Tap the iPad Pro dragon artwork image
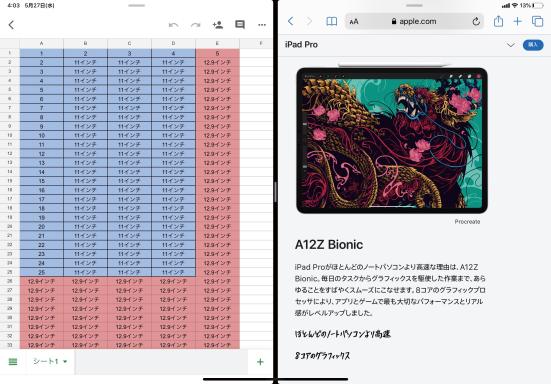This screenshot has height=384, width=551. point(392,141)
